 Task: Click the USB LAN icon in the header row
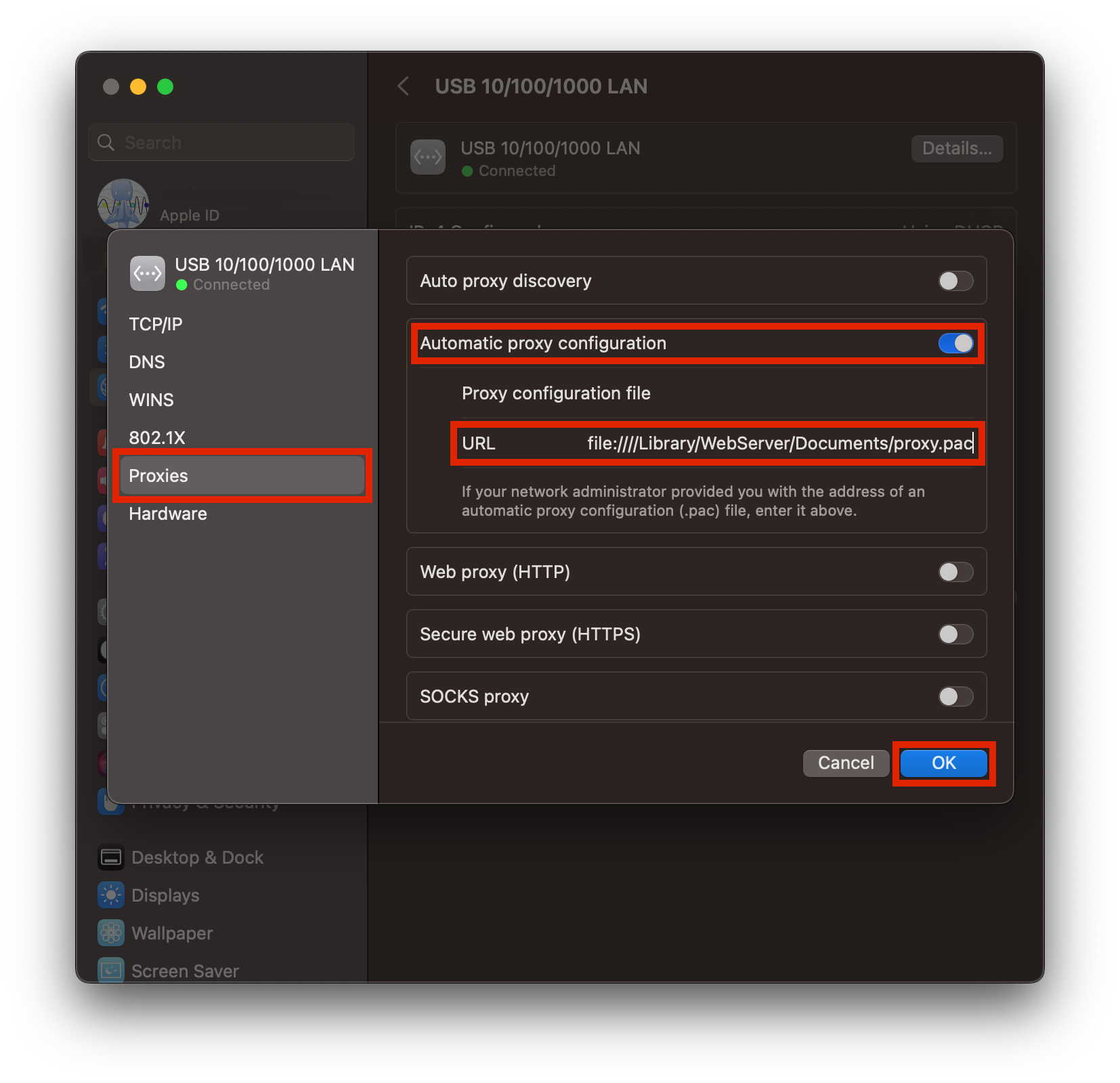[428, 157]
